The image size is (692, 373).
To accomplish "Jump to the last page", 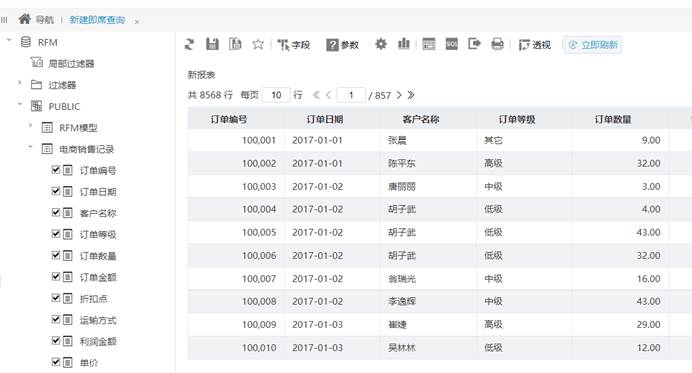I will tap(411, 95).
